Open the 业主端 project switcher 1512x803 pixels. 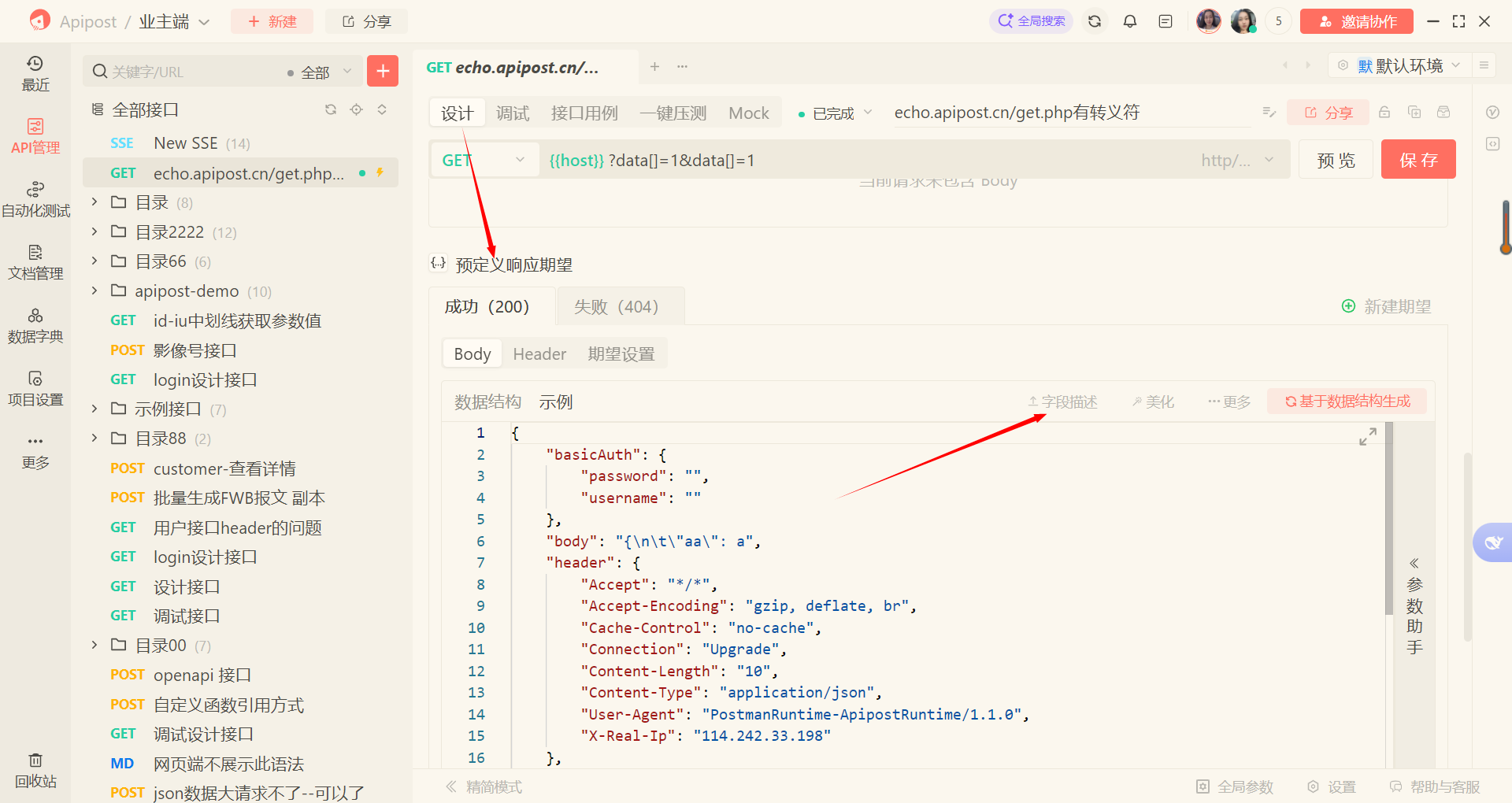(x=174, y=21)
